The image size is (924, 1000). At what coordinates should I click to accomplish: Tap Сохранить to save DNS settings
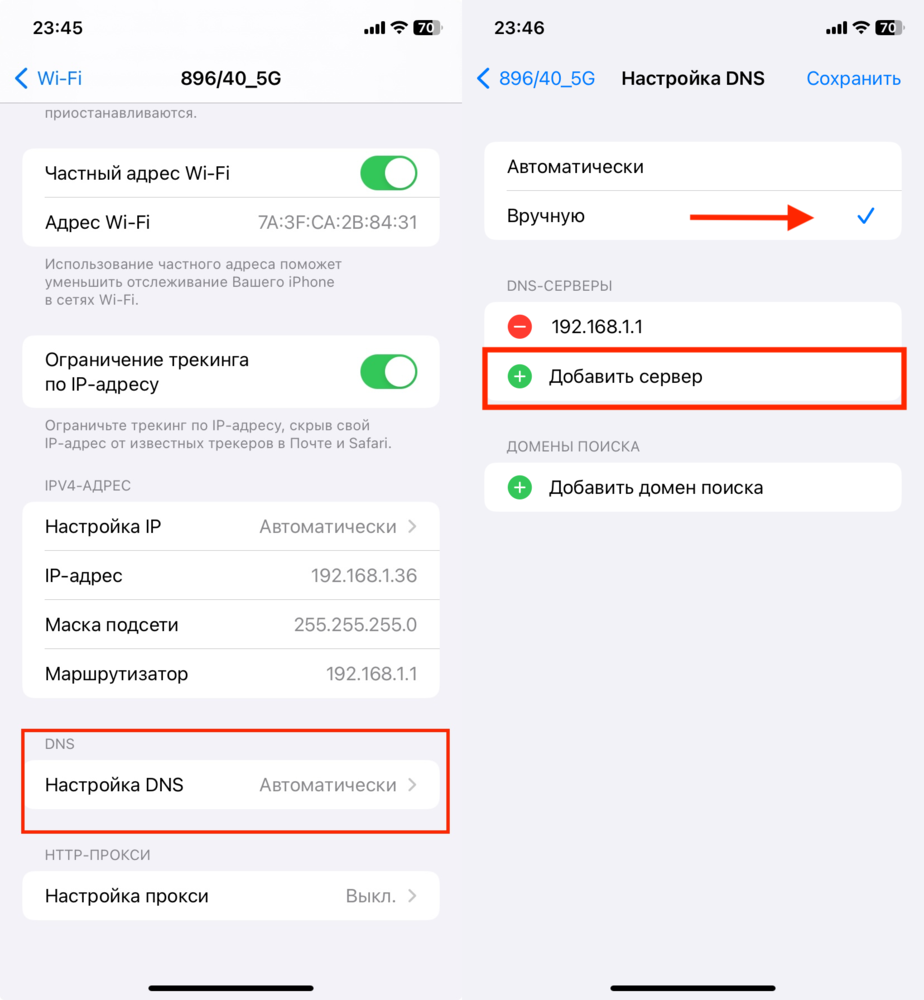click(x=853, y=78)
